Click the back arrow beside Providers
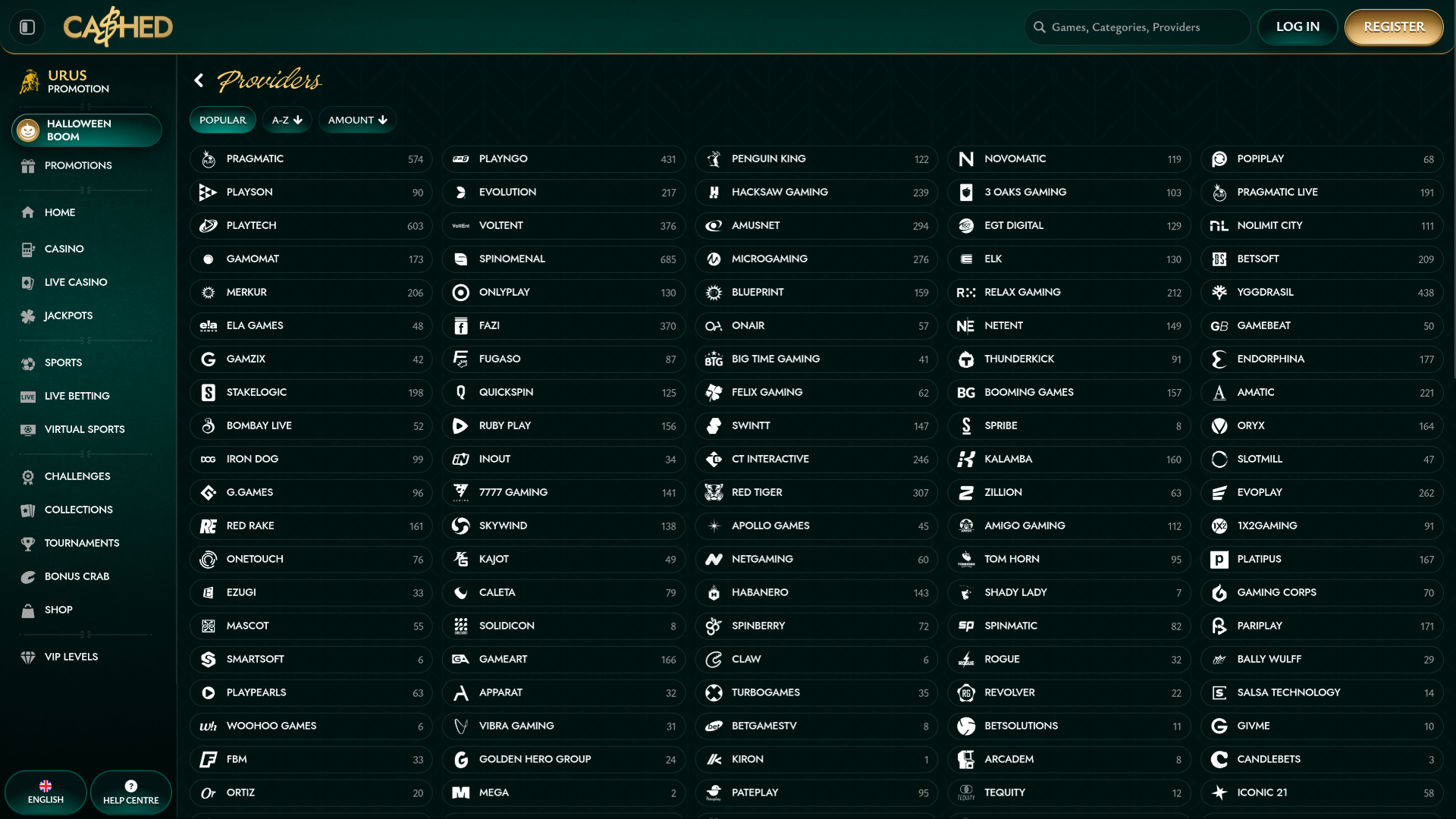The image size is (1456, 819). [x=199, y=80]
